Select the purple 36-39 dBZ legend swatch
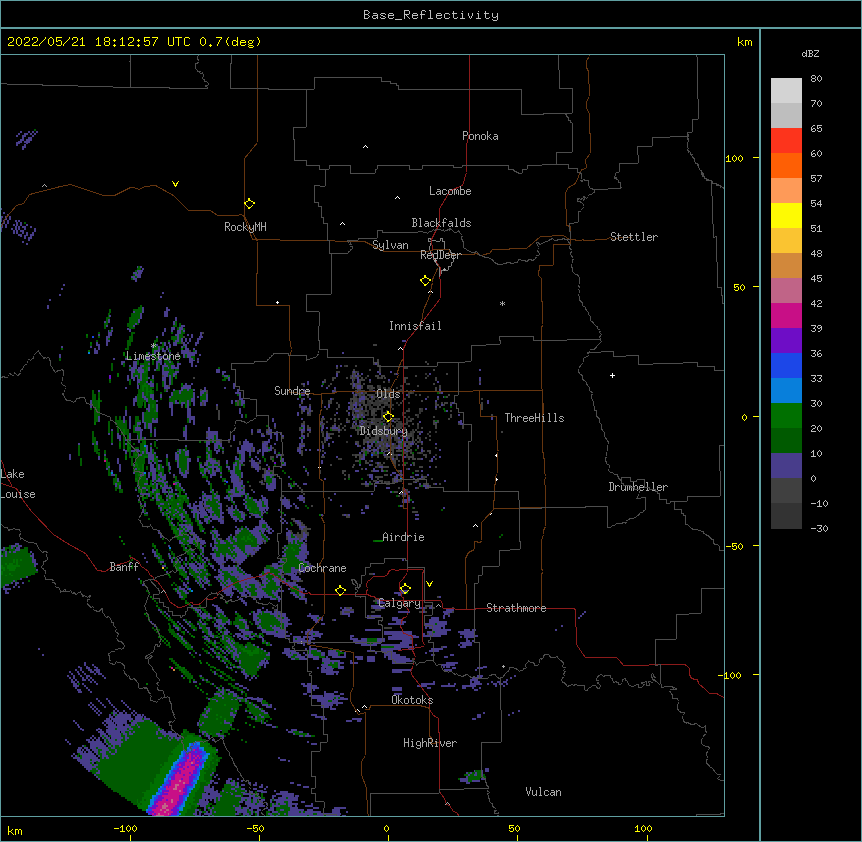The height and width of the screenshot is (842, 862). [786, 341]
